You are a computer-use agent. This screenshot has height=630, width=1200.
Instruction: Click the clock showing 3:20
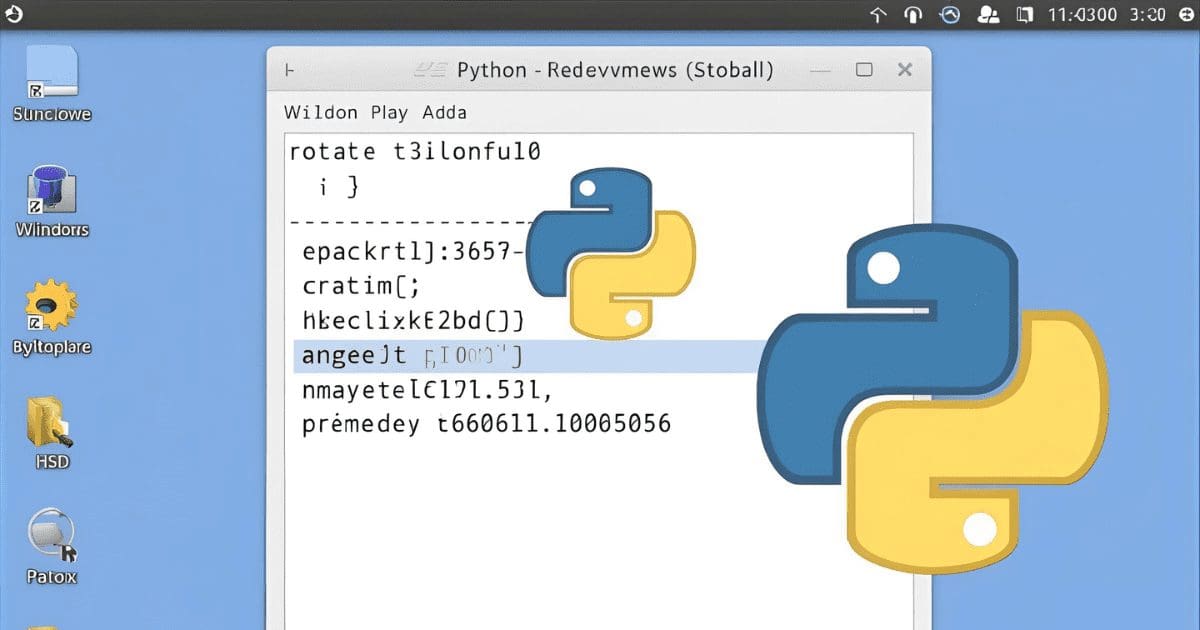(x=1146, y=14)
